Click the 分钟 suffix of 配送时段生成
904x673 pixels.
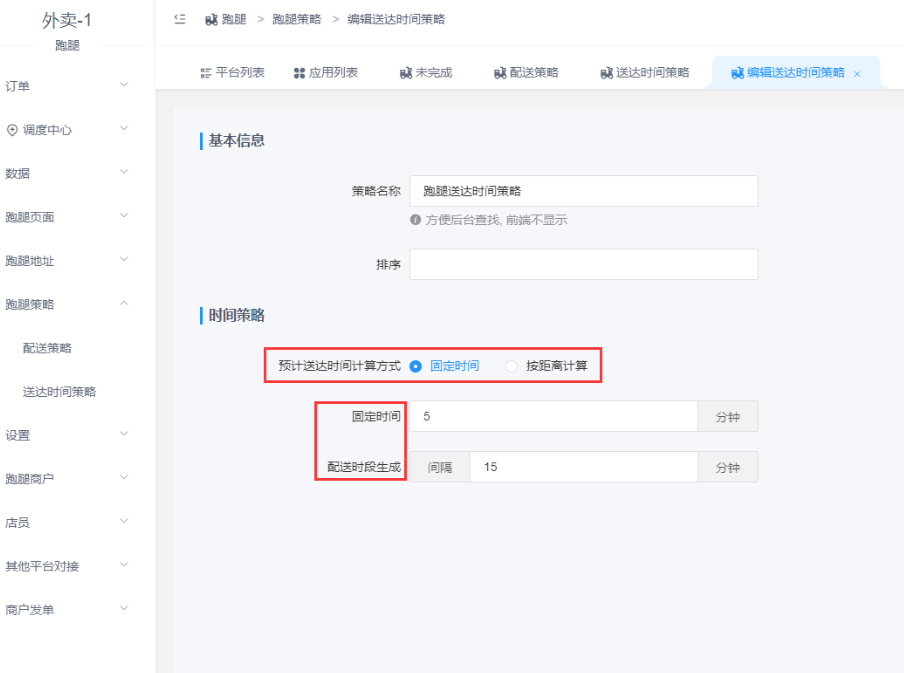(728, 467)
